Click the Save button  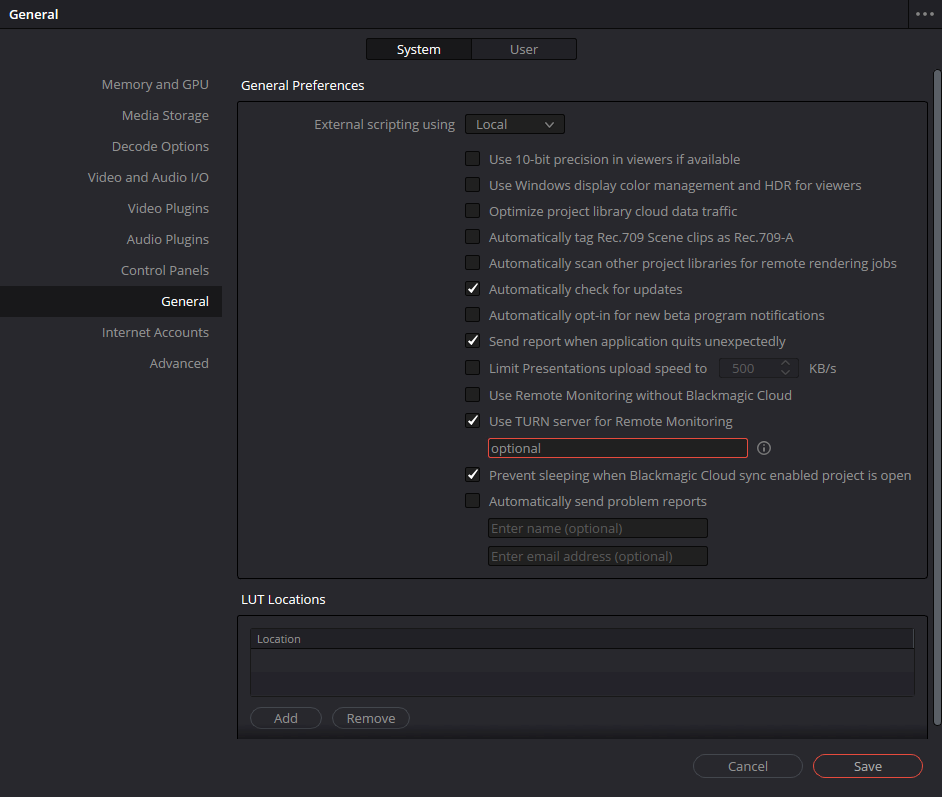868,766
